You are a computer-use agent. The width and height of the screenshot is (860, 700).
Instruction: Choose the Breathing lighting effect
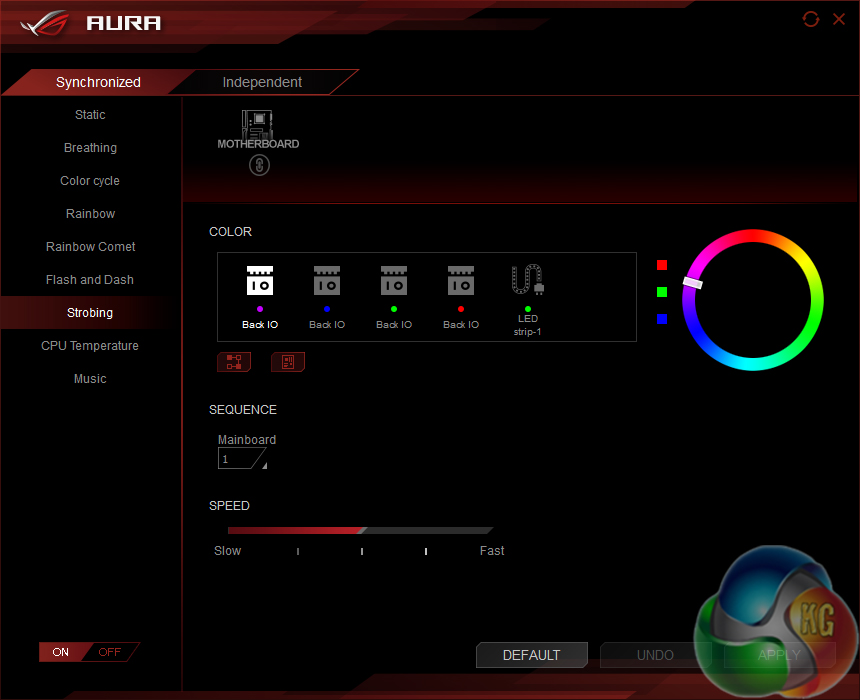90,148
